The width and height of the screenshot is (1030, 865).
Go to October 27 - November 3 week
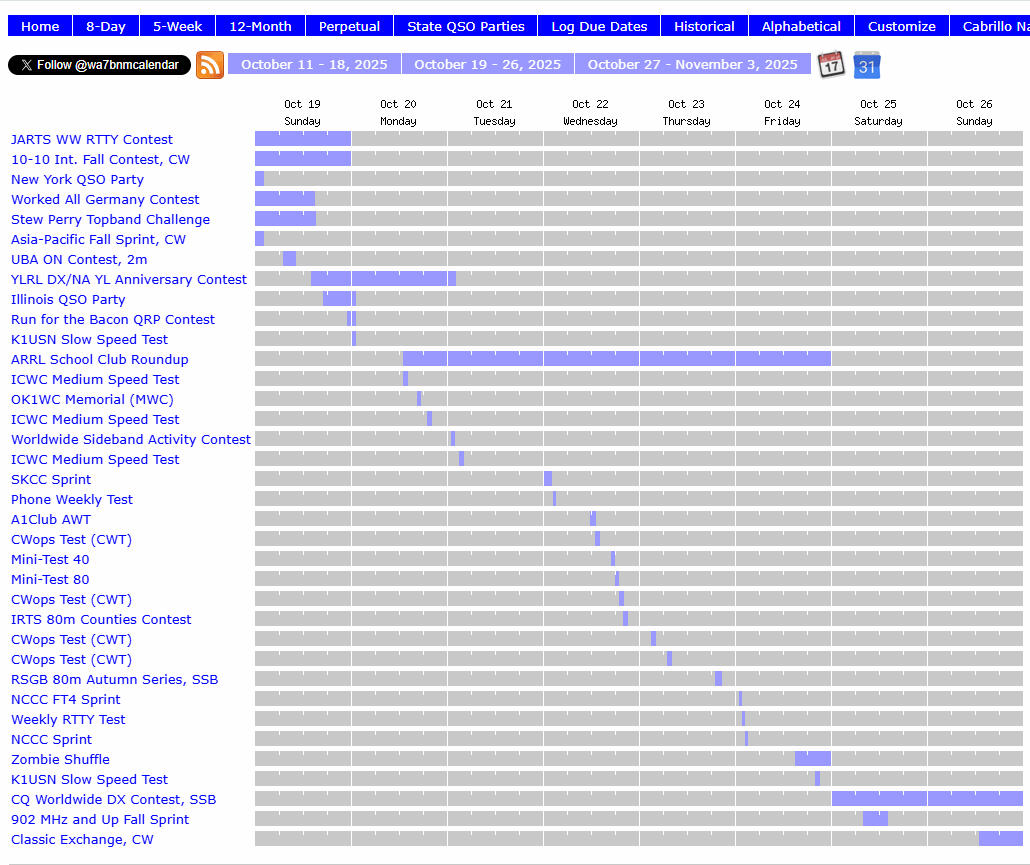(x=692, y=64)
